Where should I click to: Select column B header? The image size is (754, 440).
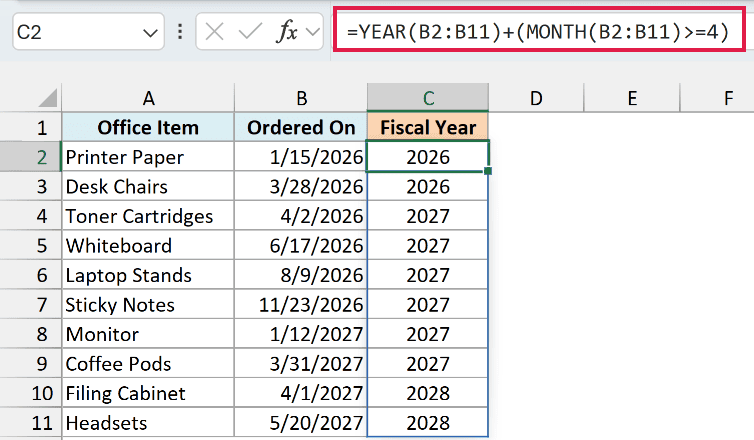click(x=301, y=98)
